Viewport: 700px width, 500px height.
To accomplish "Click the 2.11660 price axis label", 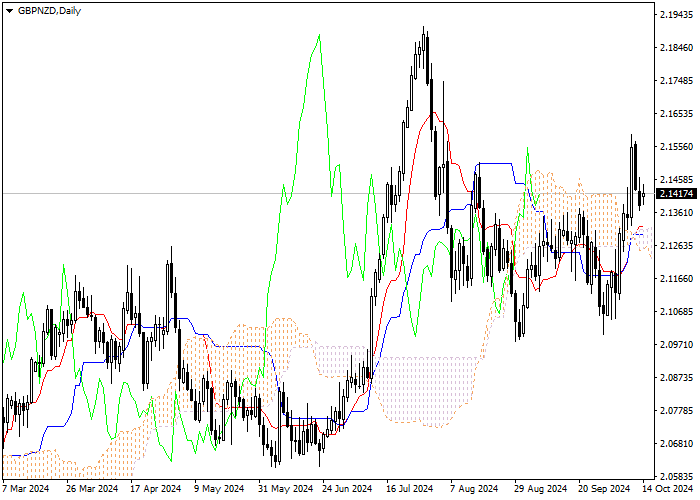I will click(x=677, y=279).
